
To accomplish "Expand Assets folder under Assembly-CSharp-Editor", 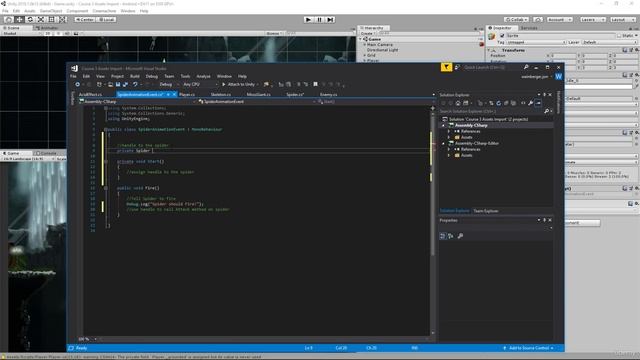I will click(449, 156).
